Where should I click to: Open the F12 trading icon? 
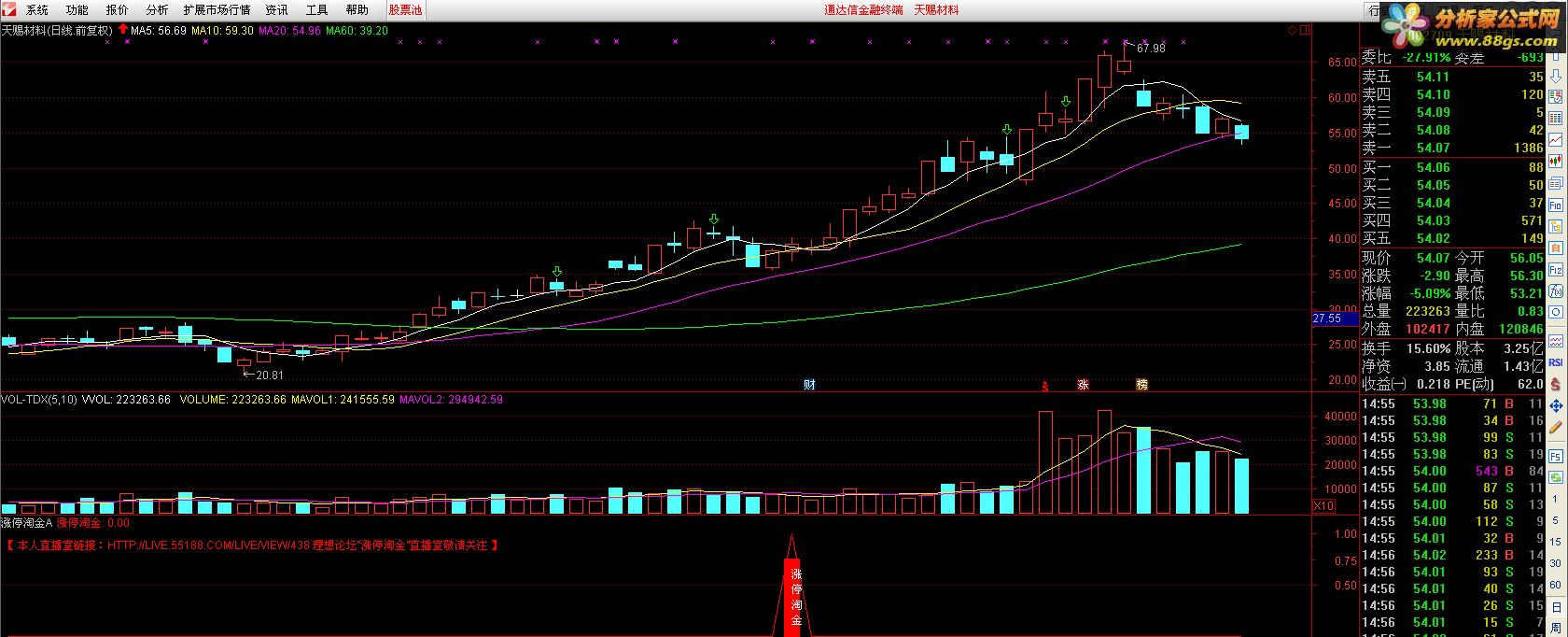point(1556,270)
